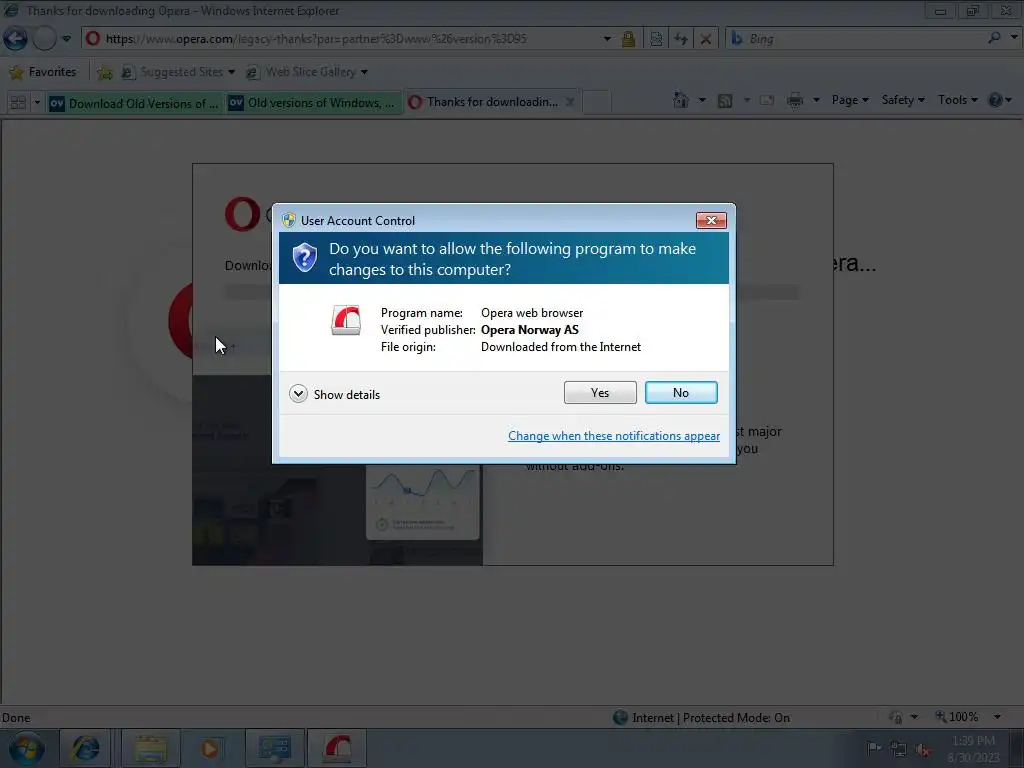This screenshot has width=1024, height=768.
Task: Close the User Account Control dialog
Action: coord(711,220)
